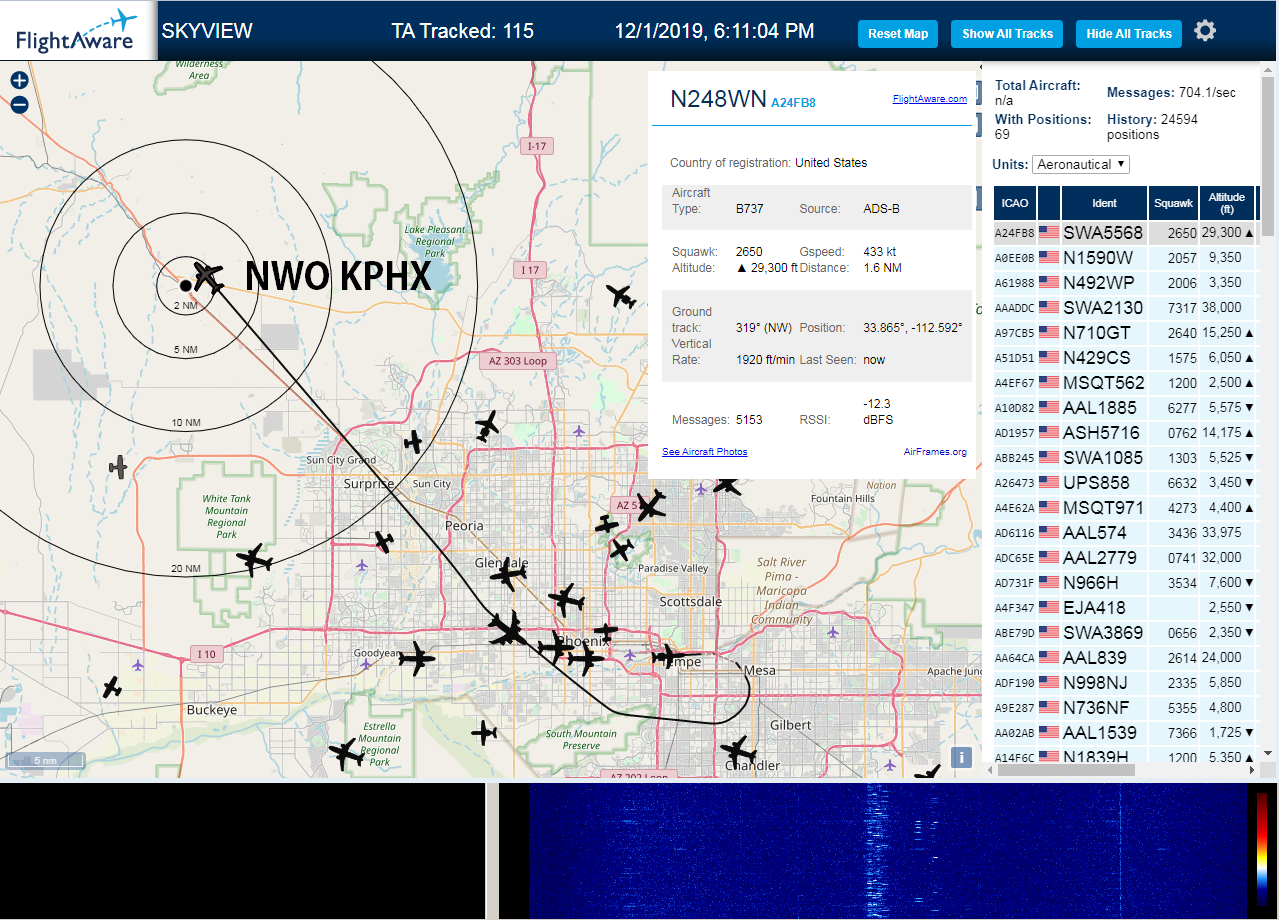Select the aircraft above the Chandler label
Viewport: 1279px width, 921px height.
coord(738,750)
